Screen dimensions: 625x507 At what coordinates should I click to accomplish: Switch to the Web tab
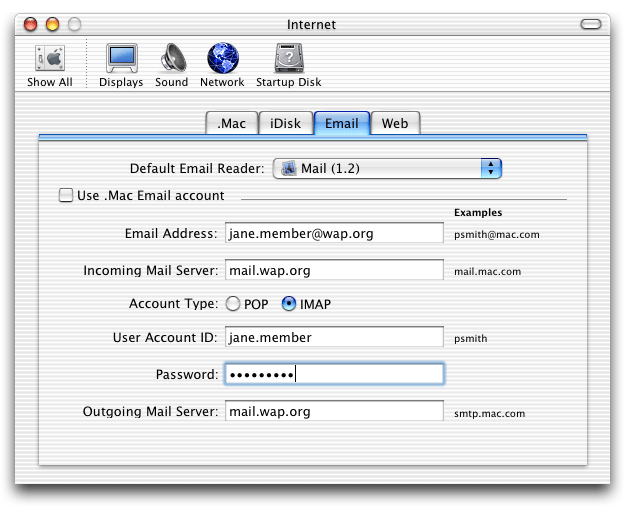tap(395, 123)
